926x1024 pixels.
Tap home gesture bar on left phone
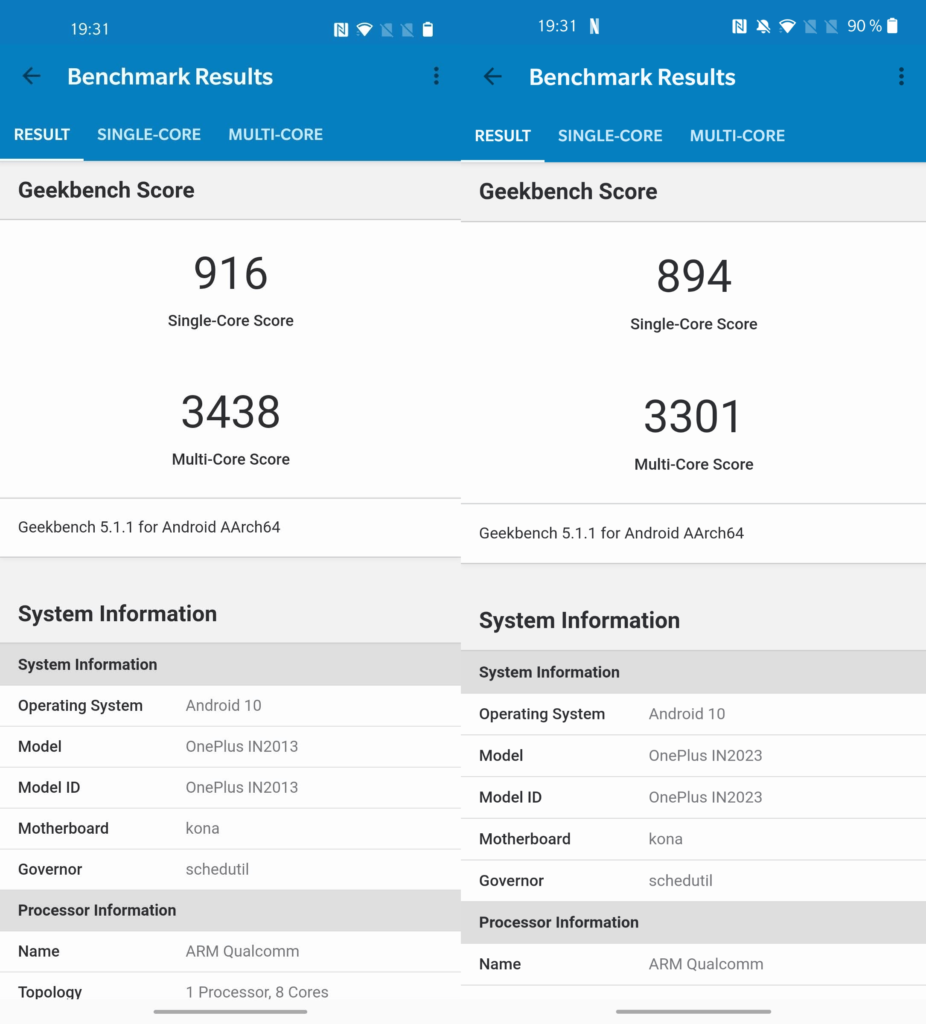coord(231,1012)
